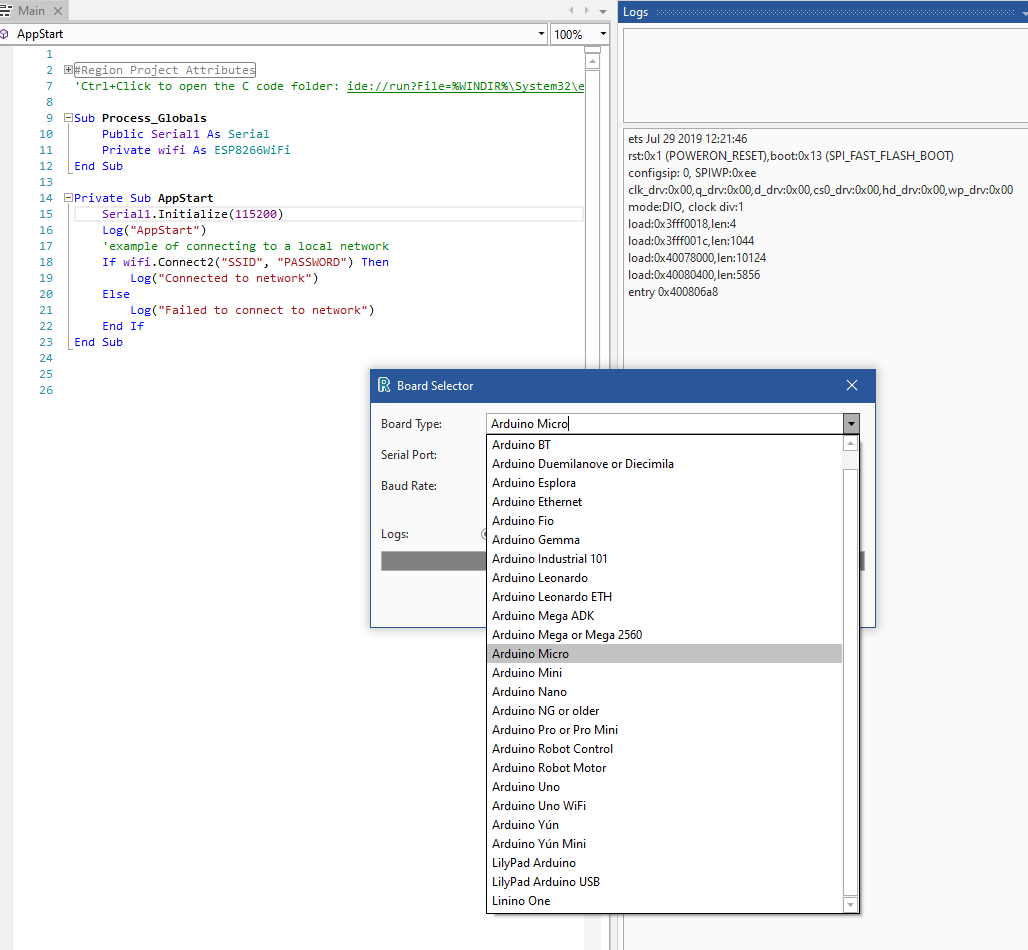
Task: Click the Board Type text field
Action: click(x=665, y=424)
